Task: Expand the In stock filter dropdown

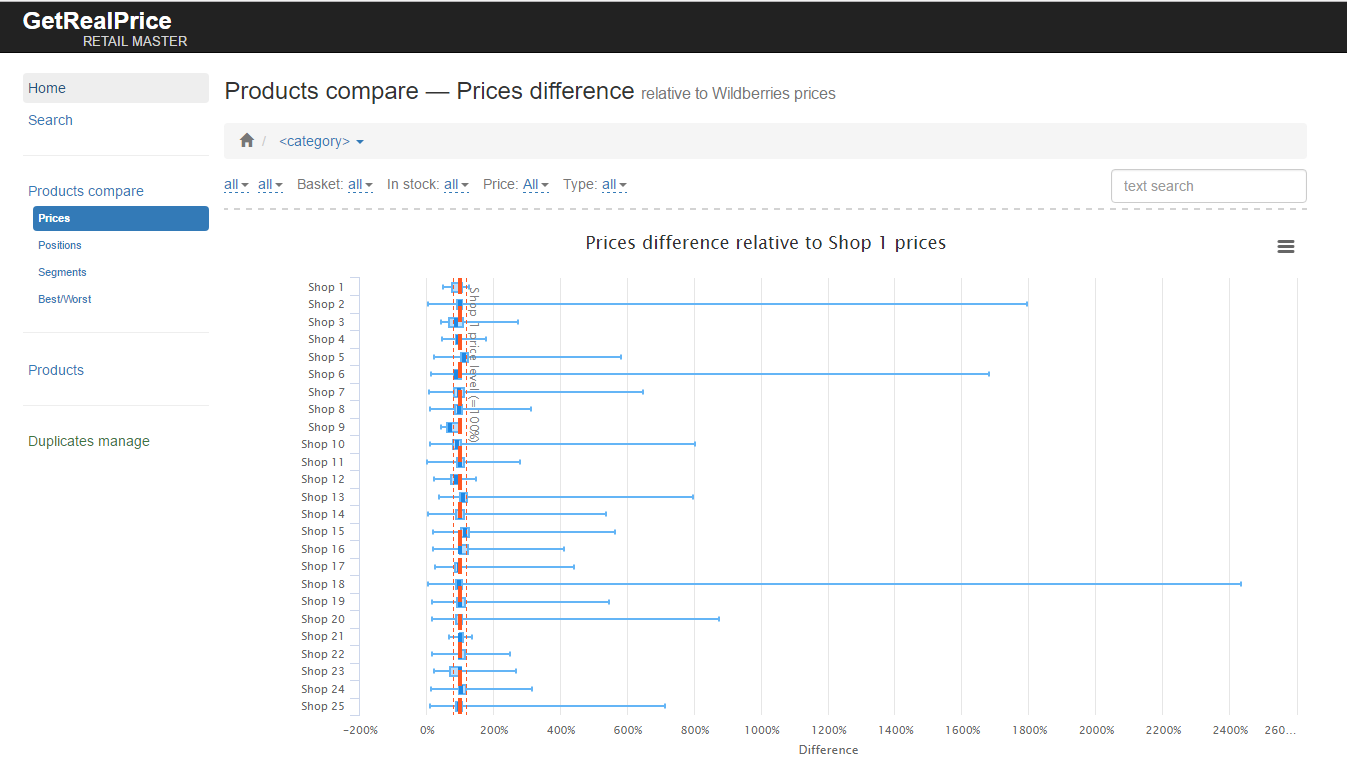Action: [456, 185]
